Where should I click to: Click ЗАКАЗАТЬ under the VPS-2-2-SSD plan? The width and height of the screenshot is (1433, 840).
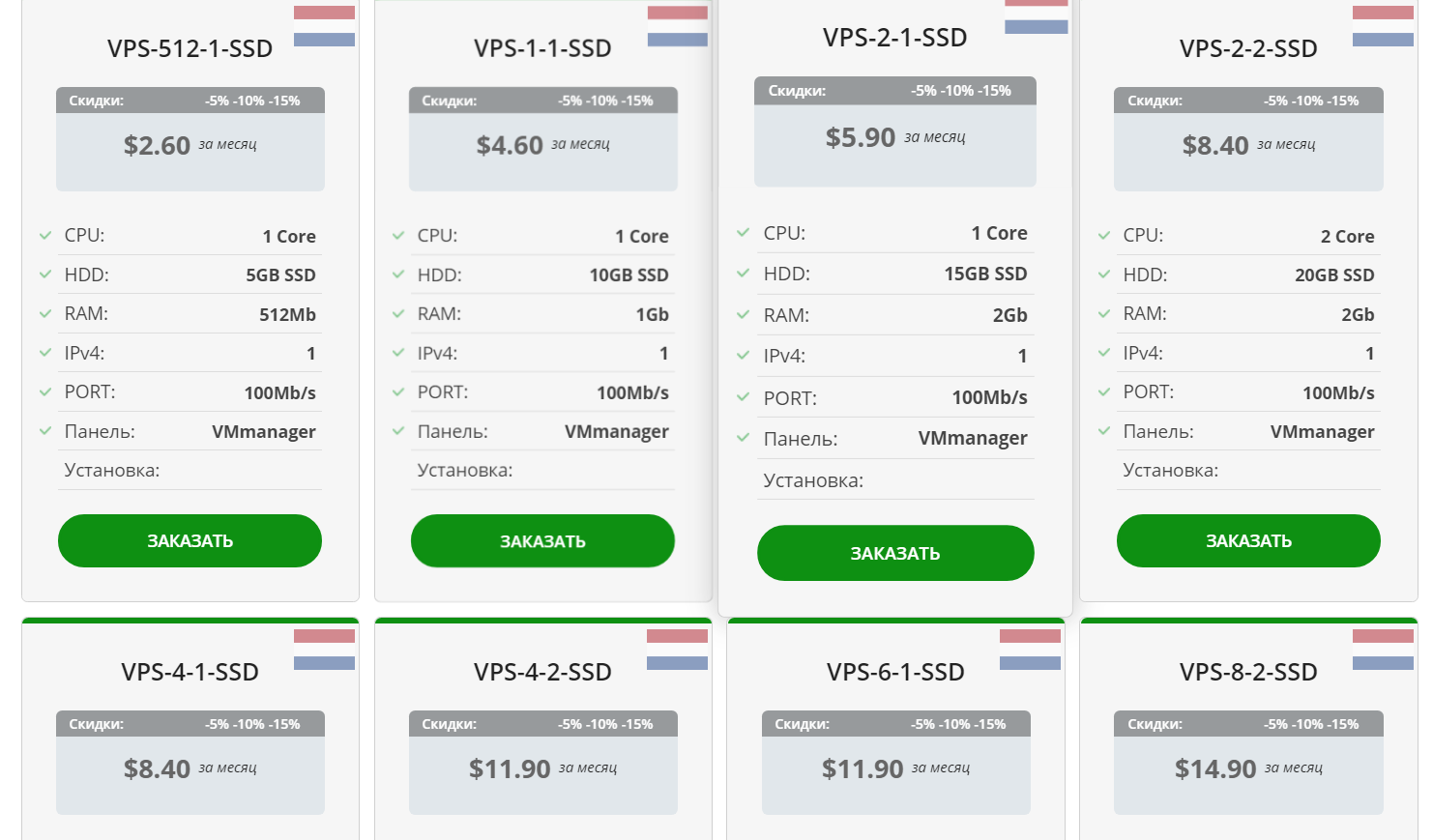tap(1248, 541)
